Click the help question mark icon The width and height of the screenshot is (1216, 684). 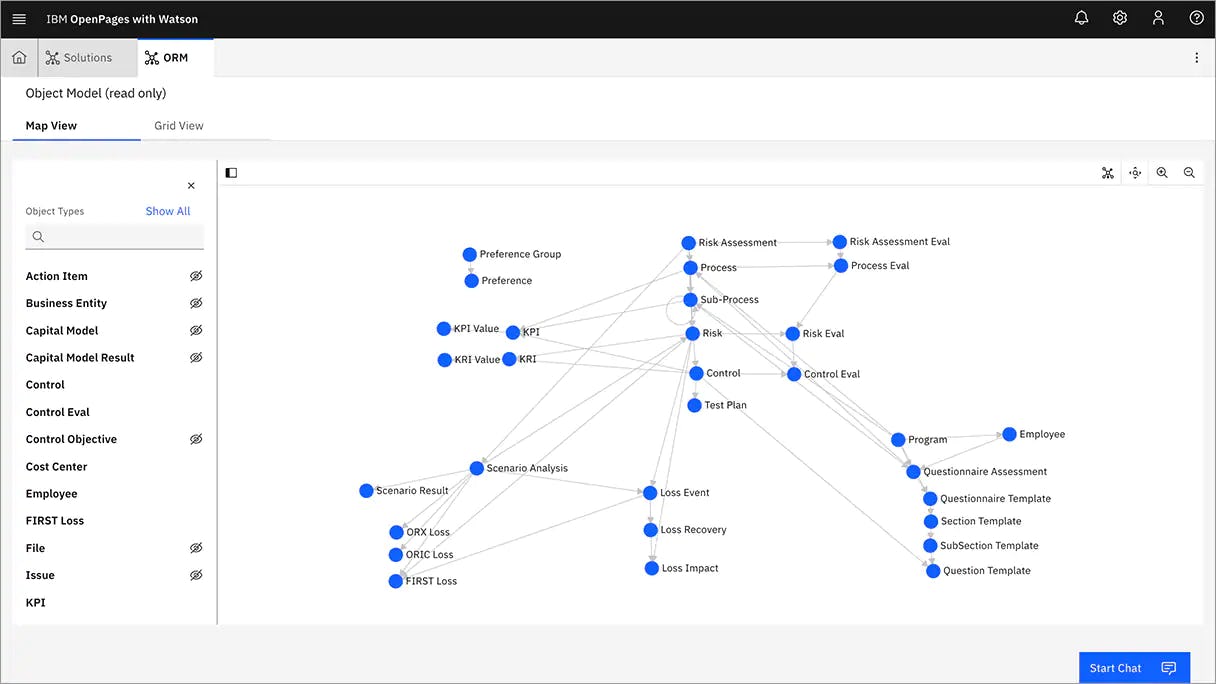pos(1196,17)
